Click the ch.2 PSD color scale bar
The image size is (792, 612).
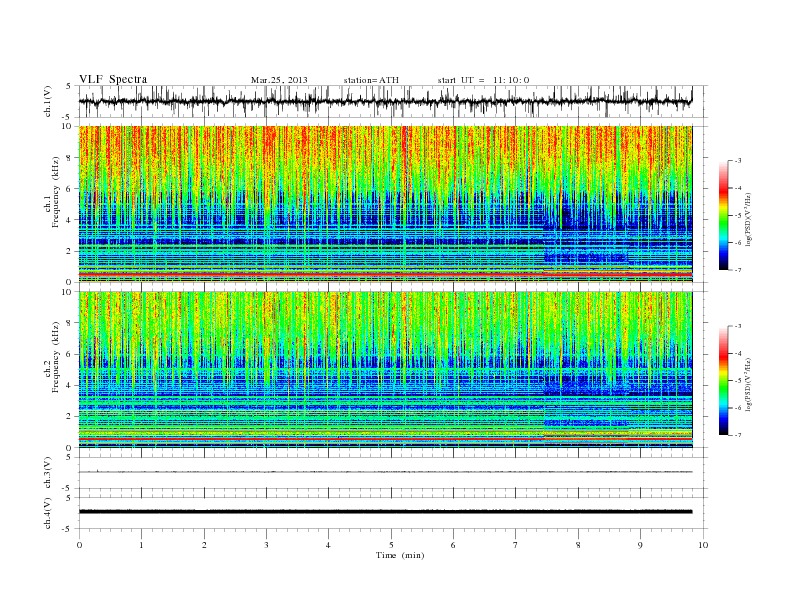click(723, 380)
